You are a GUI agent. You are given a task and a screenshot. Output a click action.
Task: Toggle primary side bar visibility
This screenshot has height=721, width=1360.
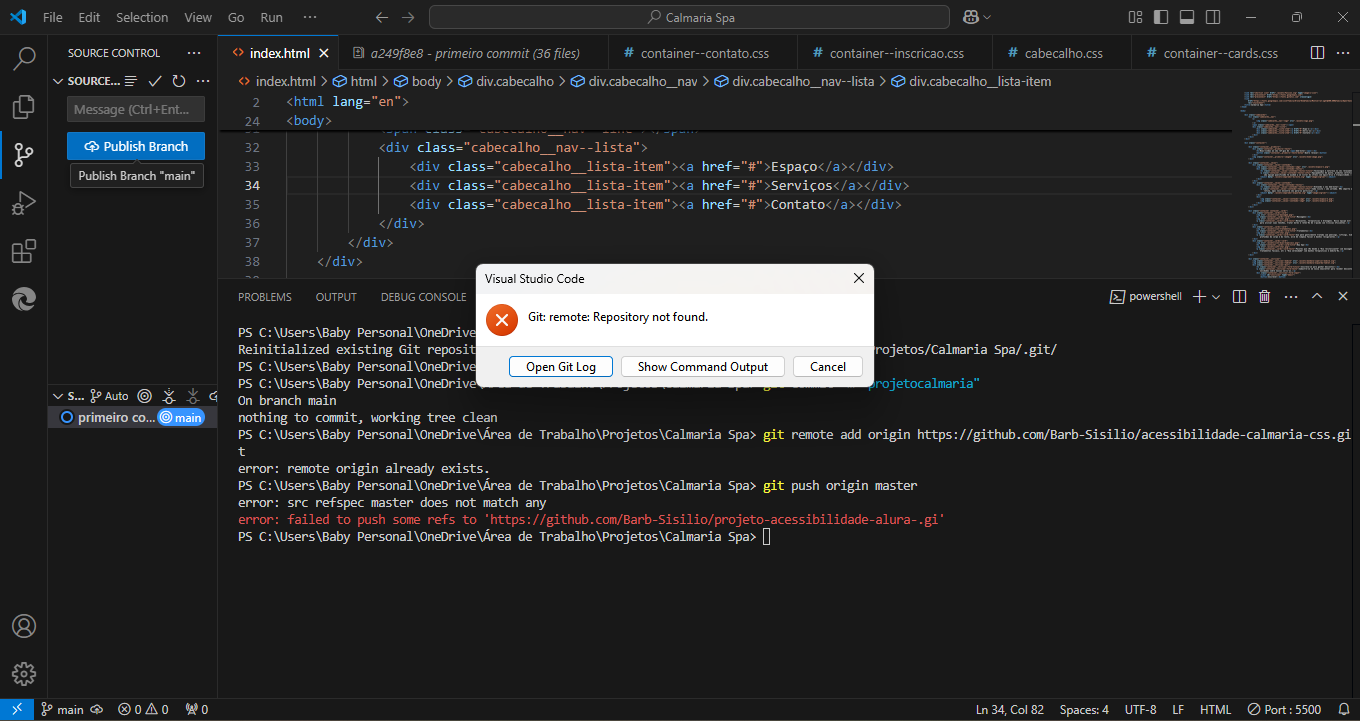[1160, 17]
